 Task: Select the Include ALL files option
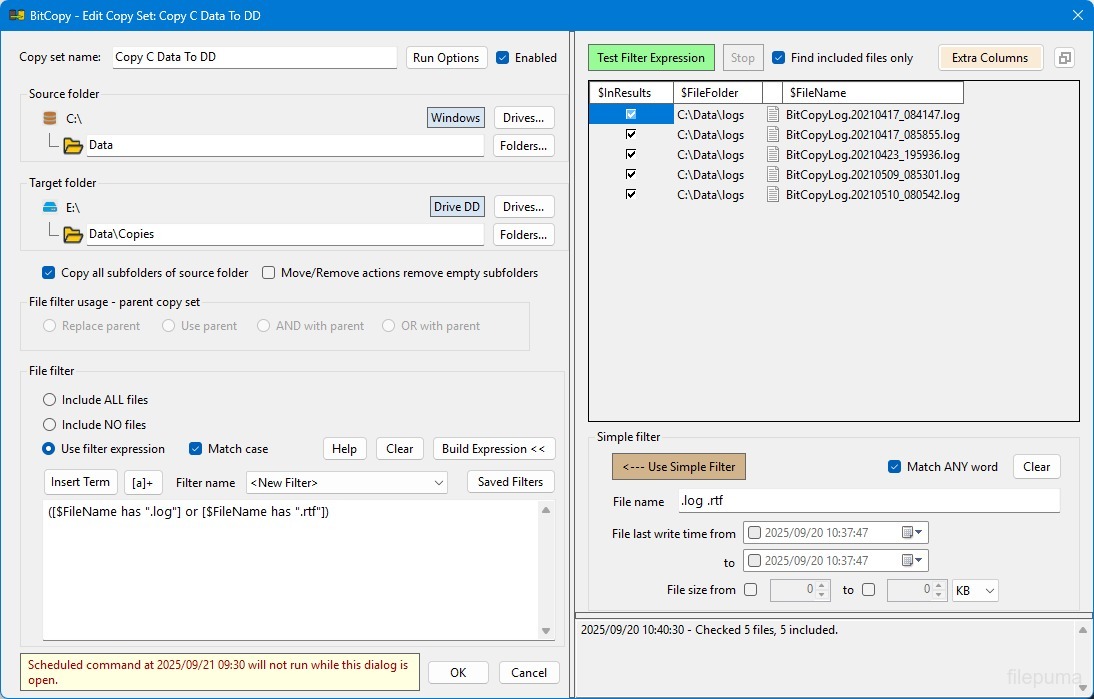[49, 400]
